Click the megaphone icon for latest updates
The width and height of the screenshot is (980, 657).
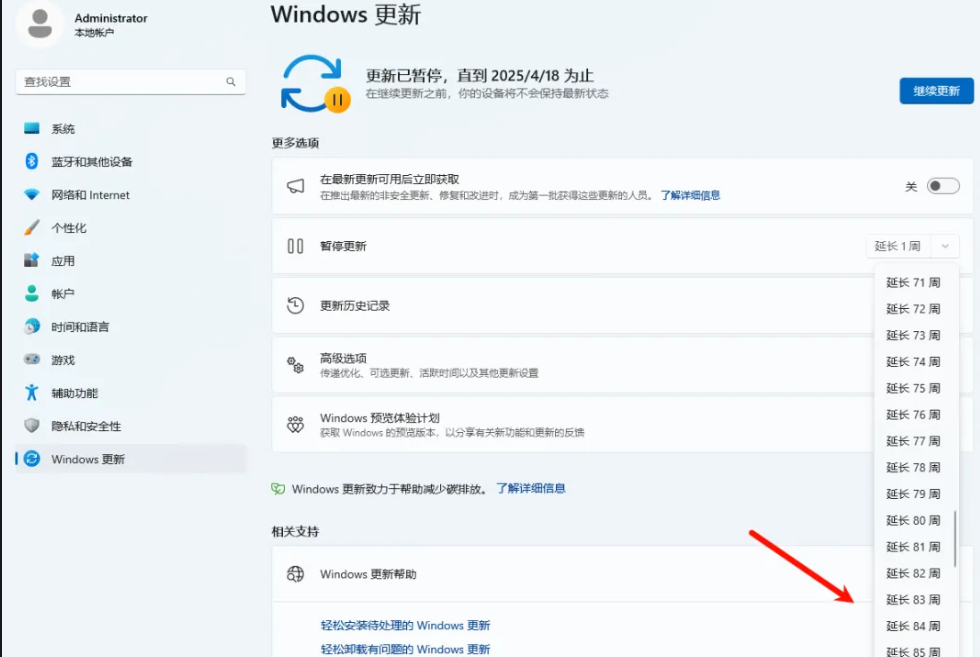296,186
